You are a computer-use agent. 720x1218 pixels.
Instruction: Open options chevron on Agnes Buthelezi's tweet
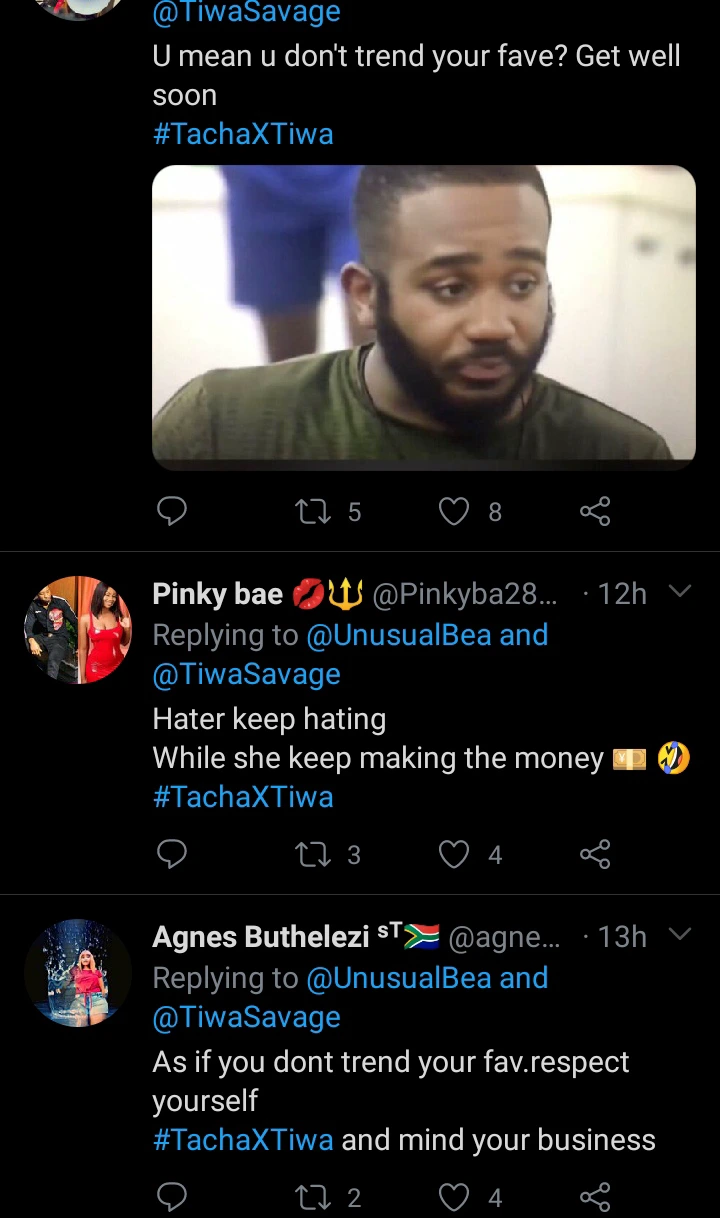(680, 935)
